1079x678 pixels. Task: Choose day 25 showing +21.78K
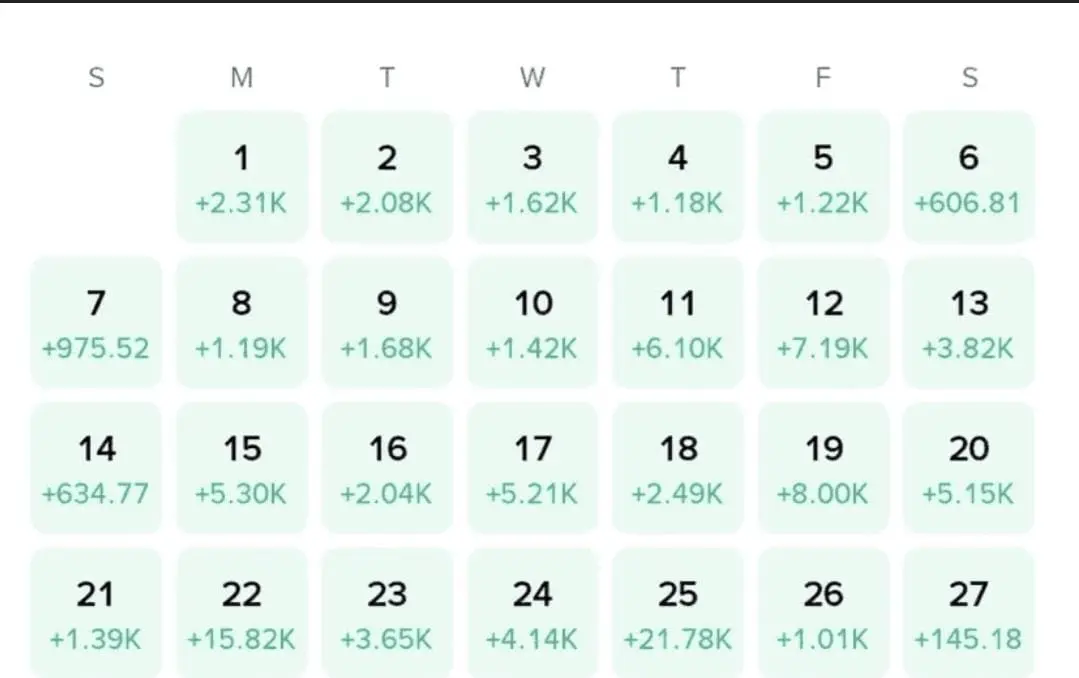(678, 613)
